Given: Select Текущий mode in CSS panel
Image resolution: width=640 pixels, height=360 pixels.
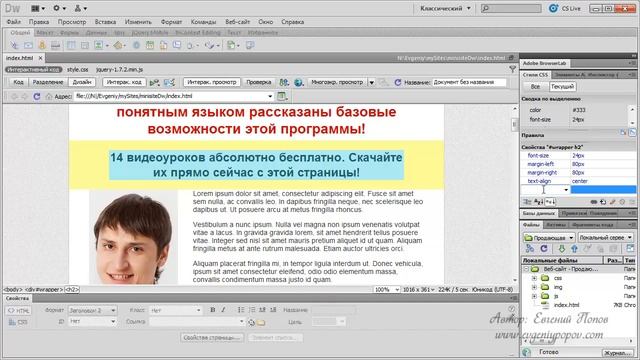Looking at the screenshot, I should 562,87.
